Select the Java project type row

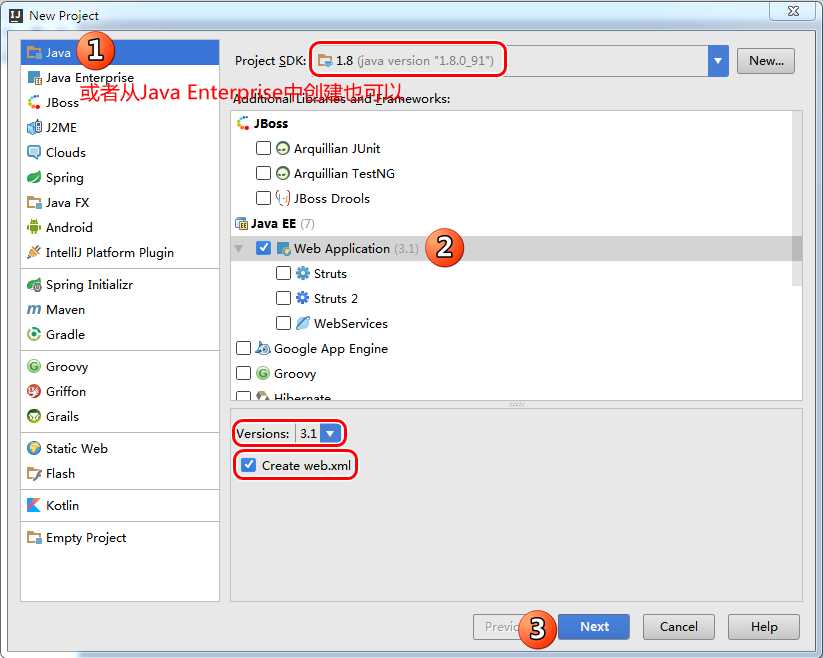tap(120, 52)
